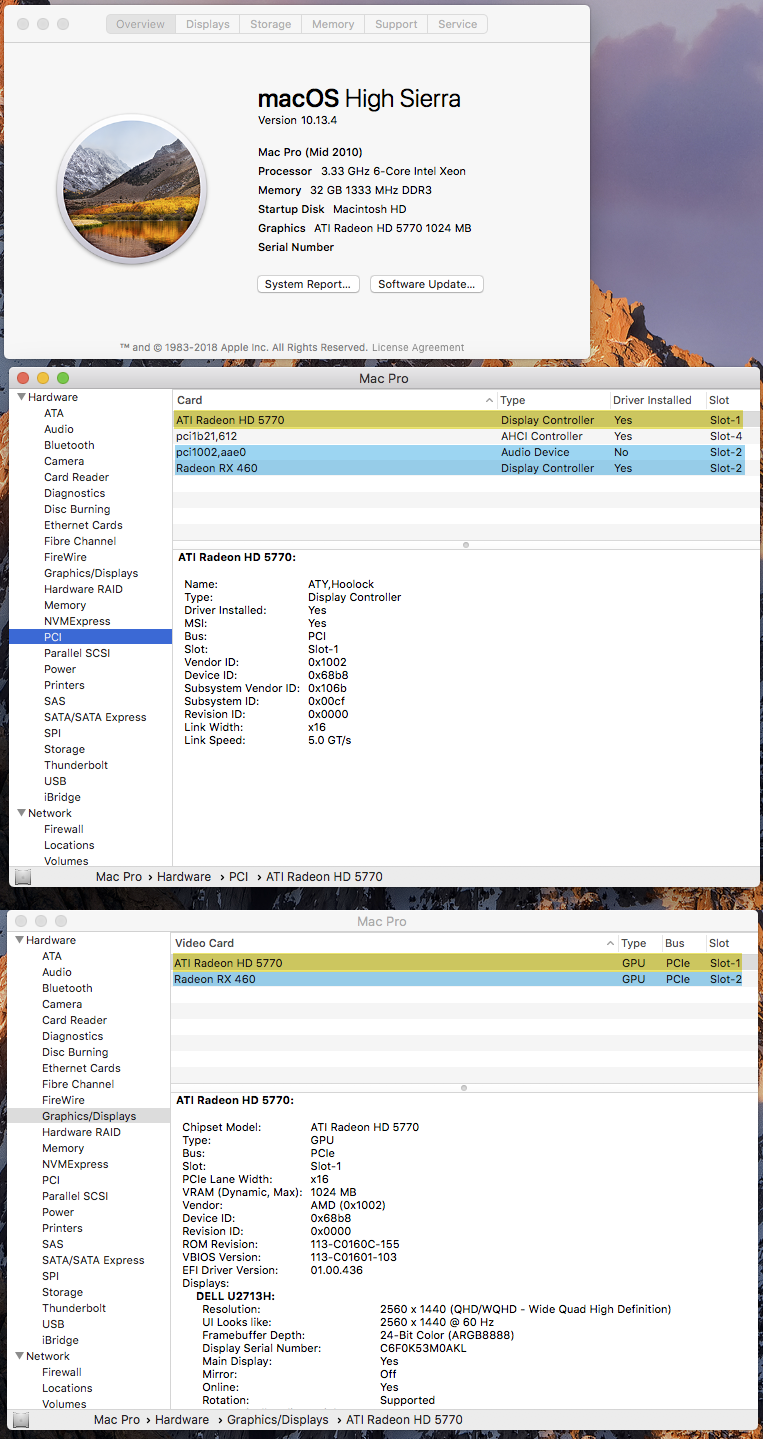Screen dimensions: 763x1439
Task: Select Hardware RAID in the Video Card window sidebar
Action: pyautogui.click(x=81, y=1132)
